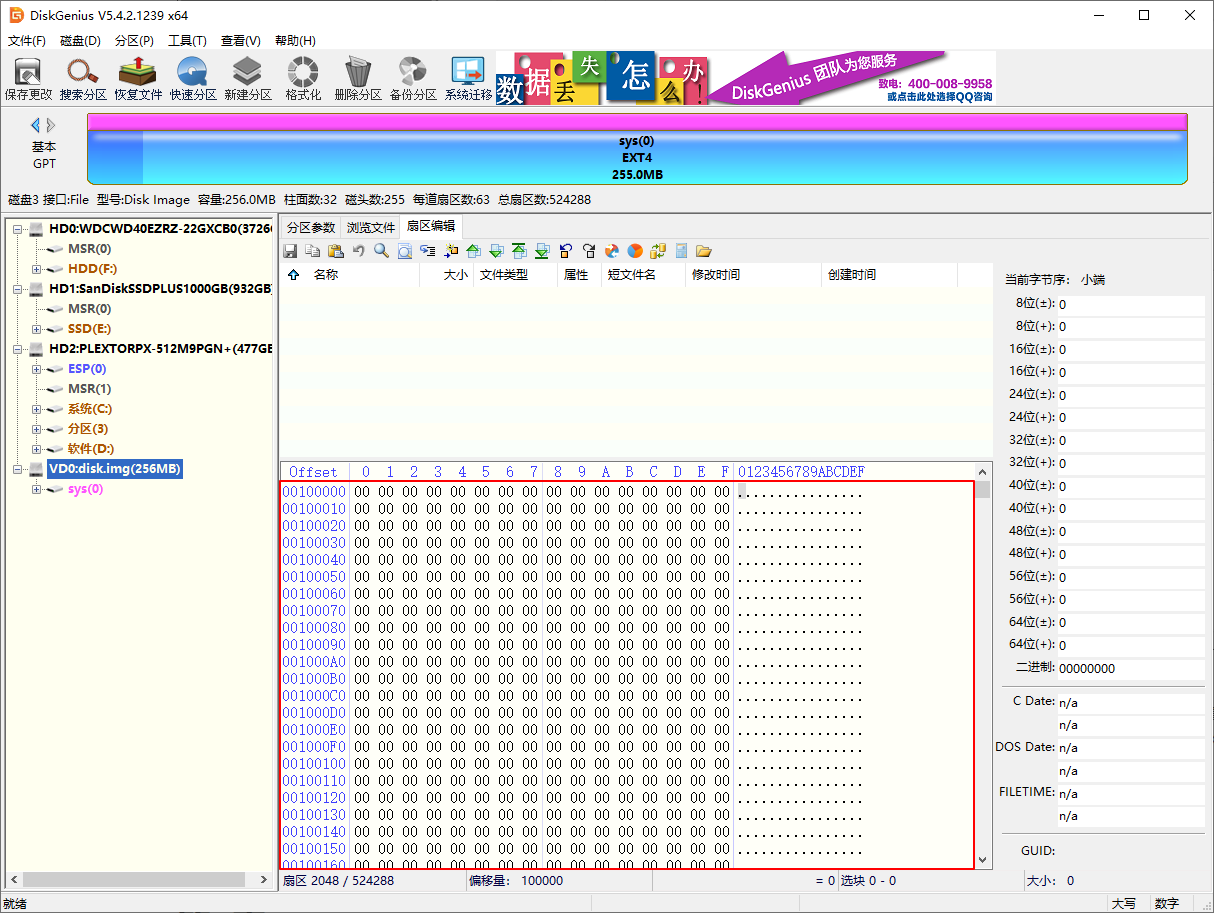This screenshot has height=913, width=1214.
Task: Toggle the 大写 caps indicator in status bar
Action: tap(1124, 903)
